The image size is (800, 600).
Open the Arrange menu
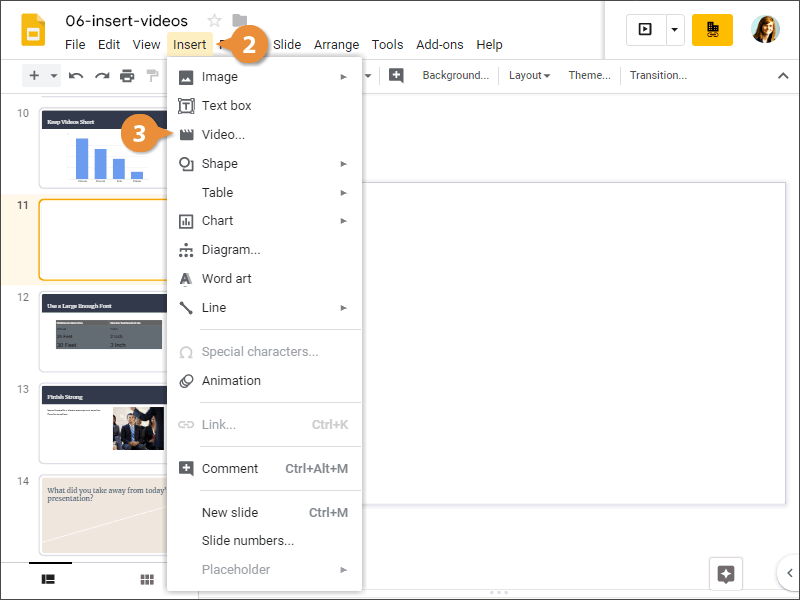point(336,44)
